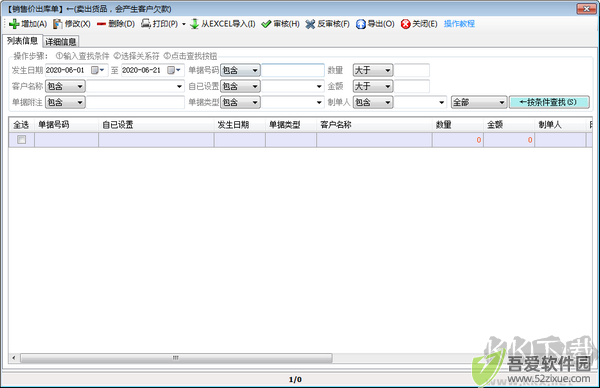The width and height of the screenshot is (600, 388).
Task: Open the 单据附注 relation dropdown
Action: [65, 102]
